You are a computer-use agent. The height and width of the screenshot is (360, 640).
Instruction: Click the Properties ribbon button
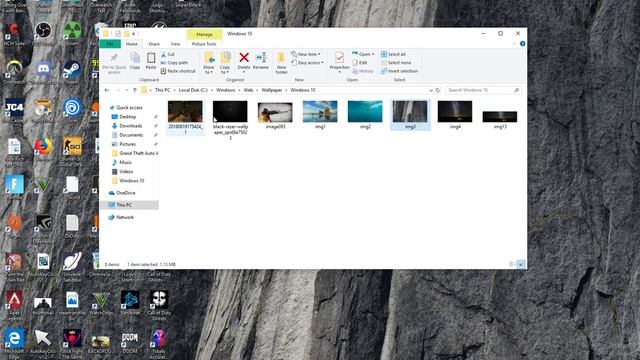pos(339,62)
